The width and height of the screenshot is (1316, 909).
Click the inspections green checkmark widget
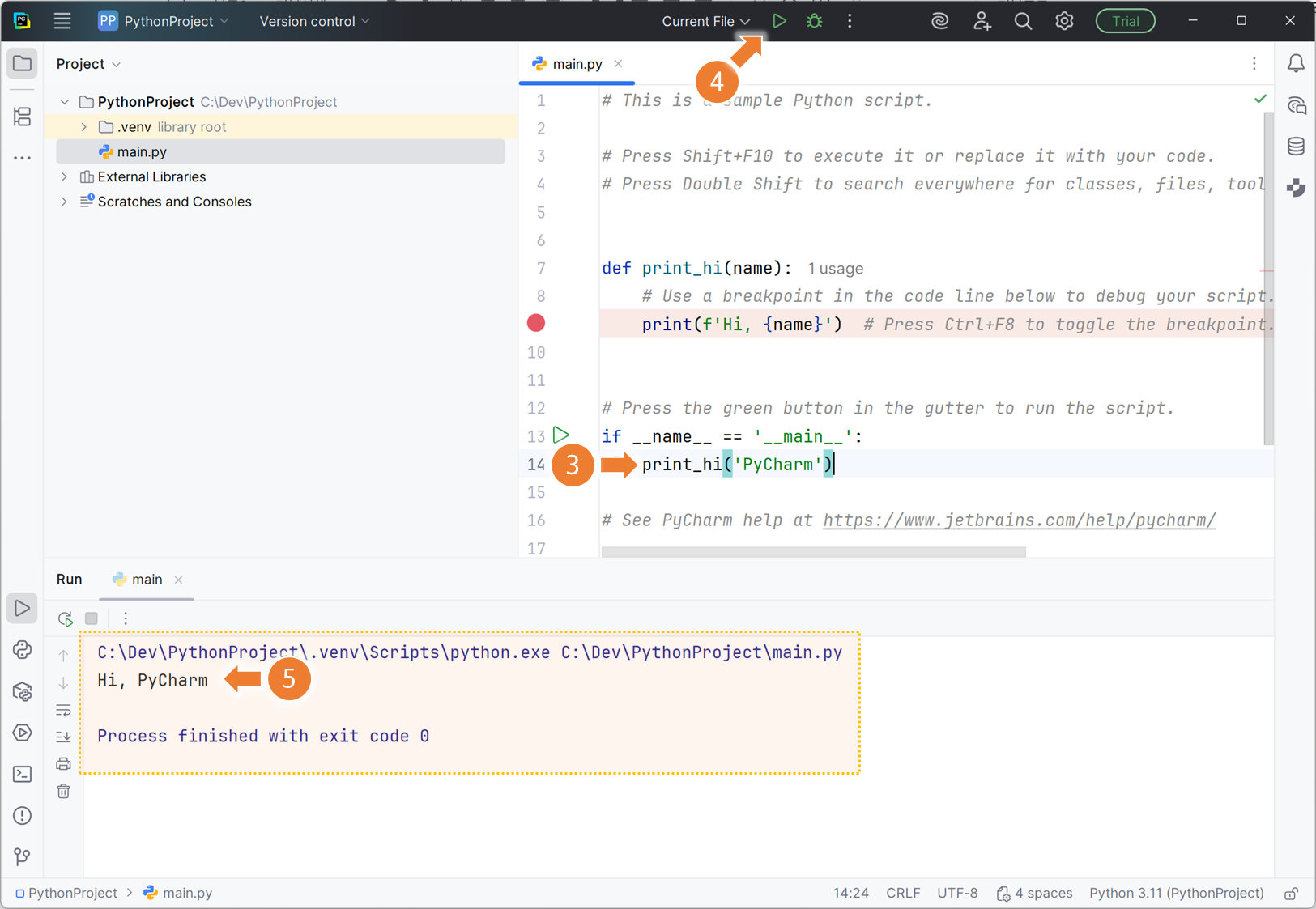(x=1260, y=99)
